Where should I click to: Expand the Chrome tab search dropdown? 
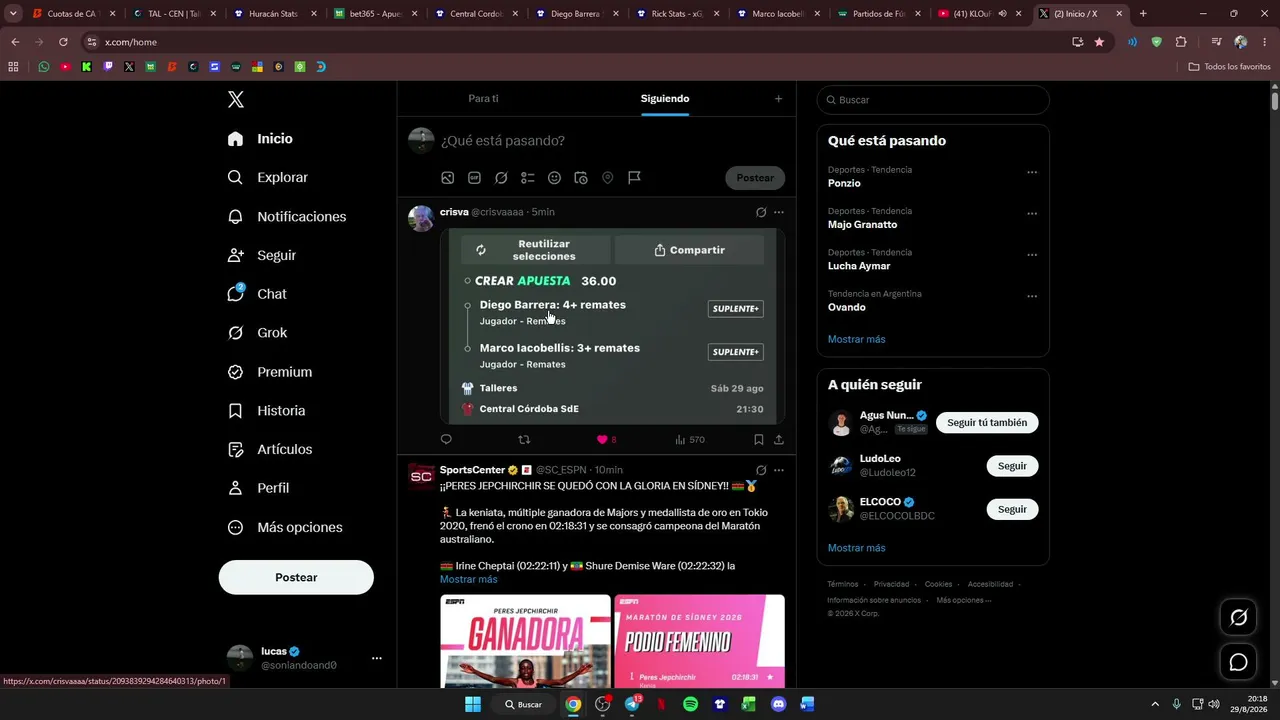pos(14,14)
